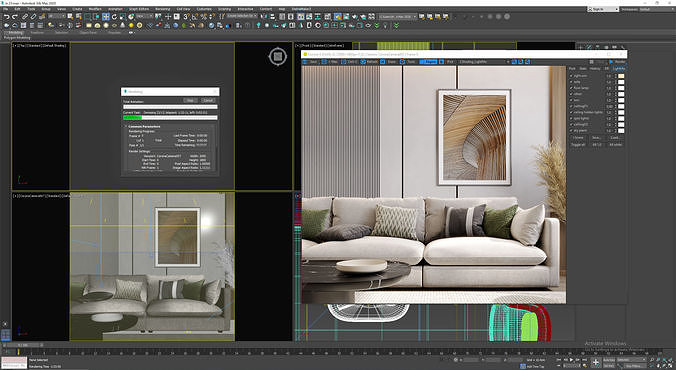This screenshot has width=676, height=370.
Task: Activate the Select and Link tool
Action: click(x=25, y=16)
